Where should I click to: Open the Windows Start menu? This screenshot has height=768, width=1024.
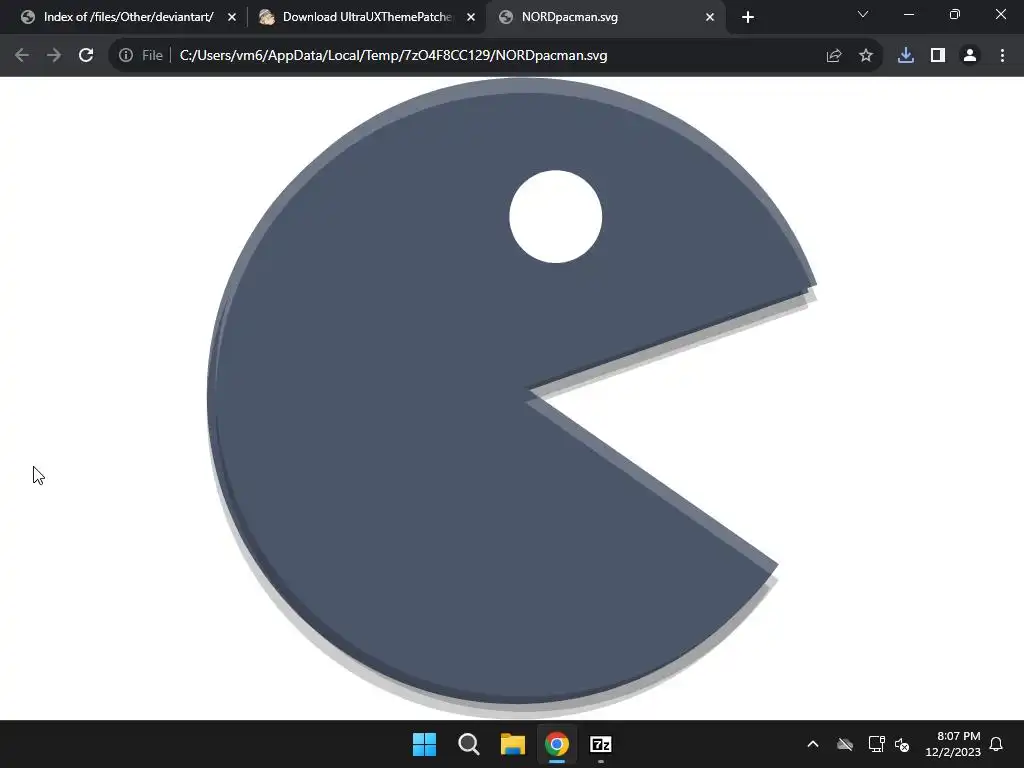click(x=424, y=744)
